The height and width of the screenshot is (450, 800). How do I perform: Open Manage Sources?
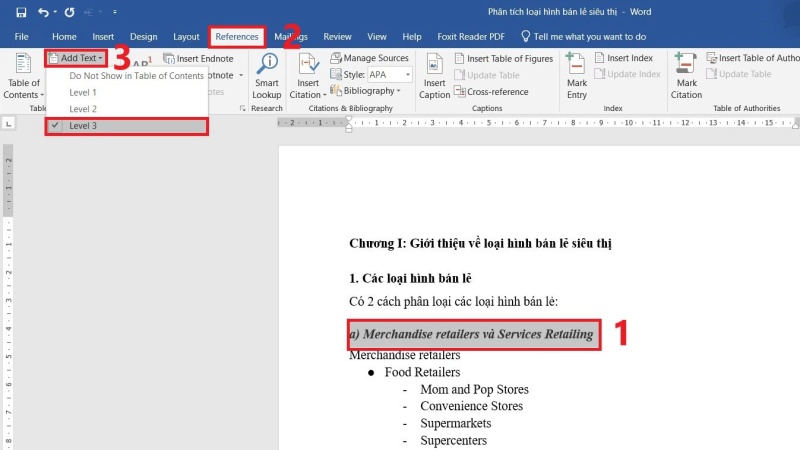click(369, 58)
